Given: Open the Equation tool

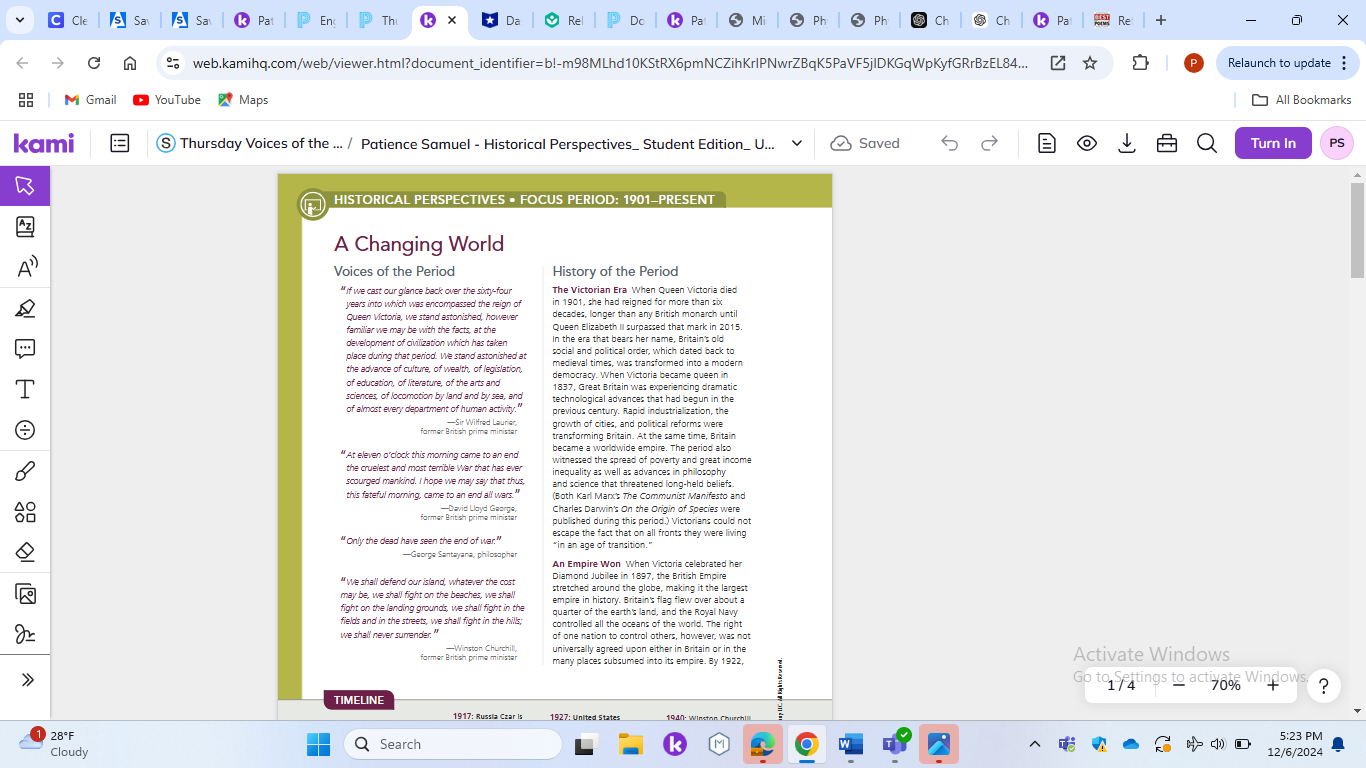Looking at the screenshot, I should (25, 430).
